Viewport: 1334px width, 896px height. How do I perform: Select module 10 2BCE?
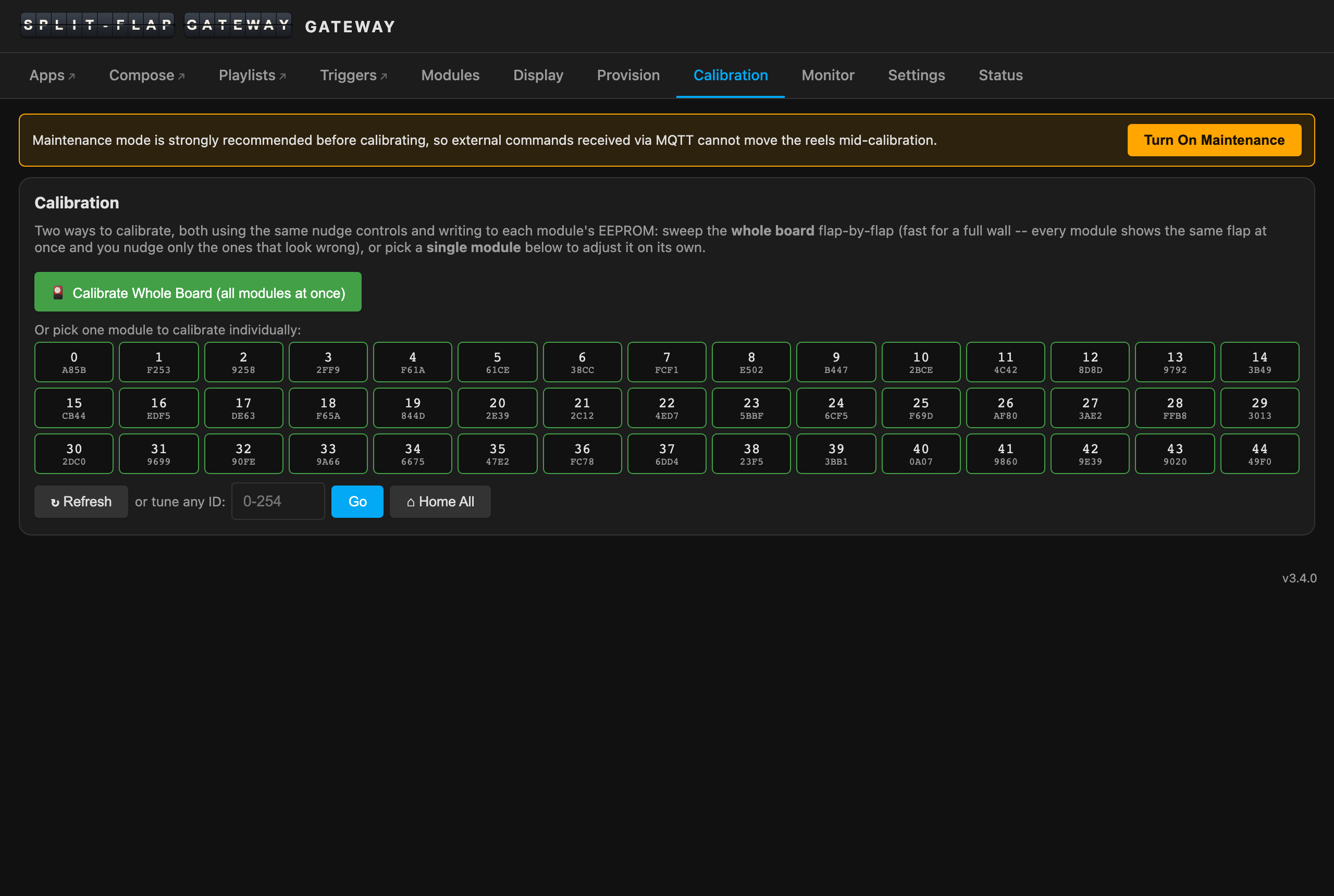[921, 362]
